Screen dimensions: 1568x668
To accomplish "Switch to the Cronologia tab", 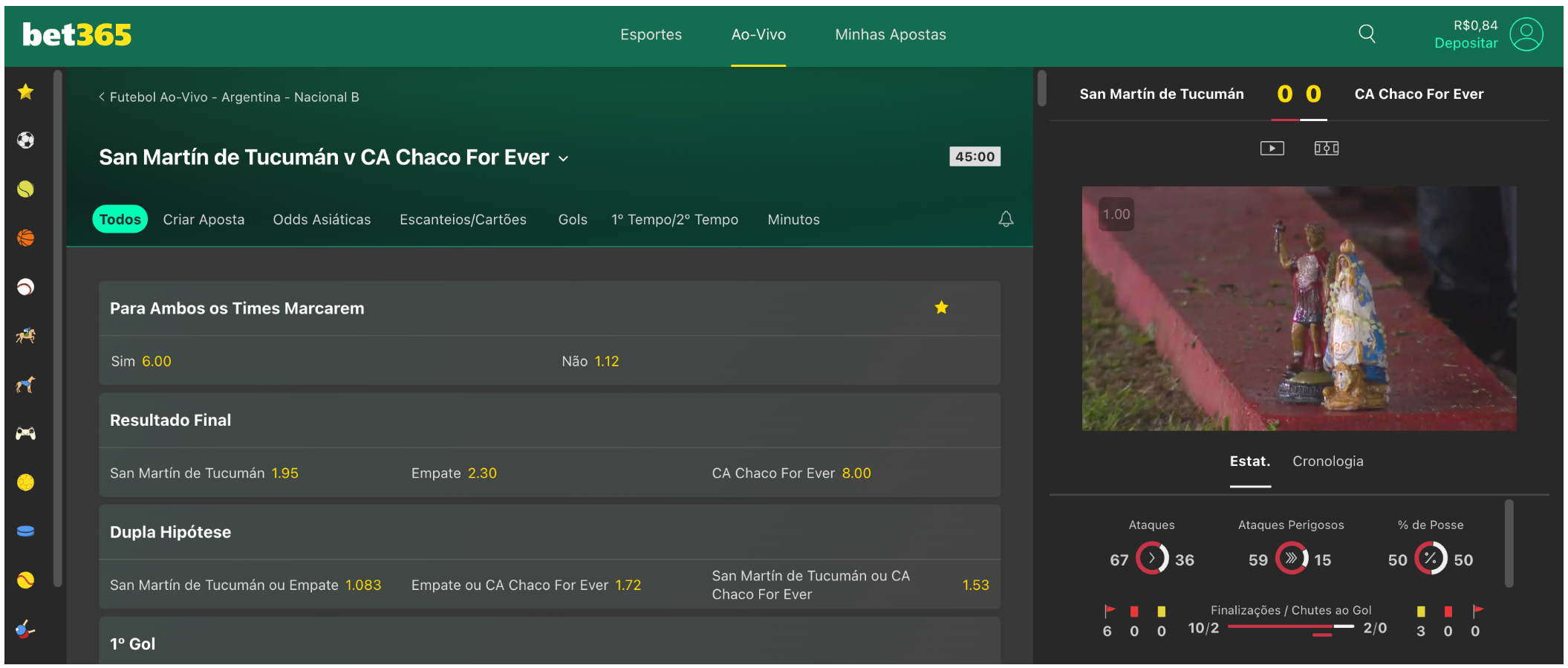I will pyautogui.click(x=1327, y=461).
